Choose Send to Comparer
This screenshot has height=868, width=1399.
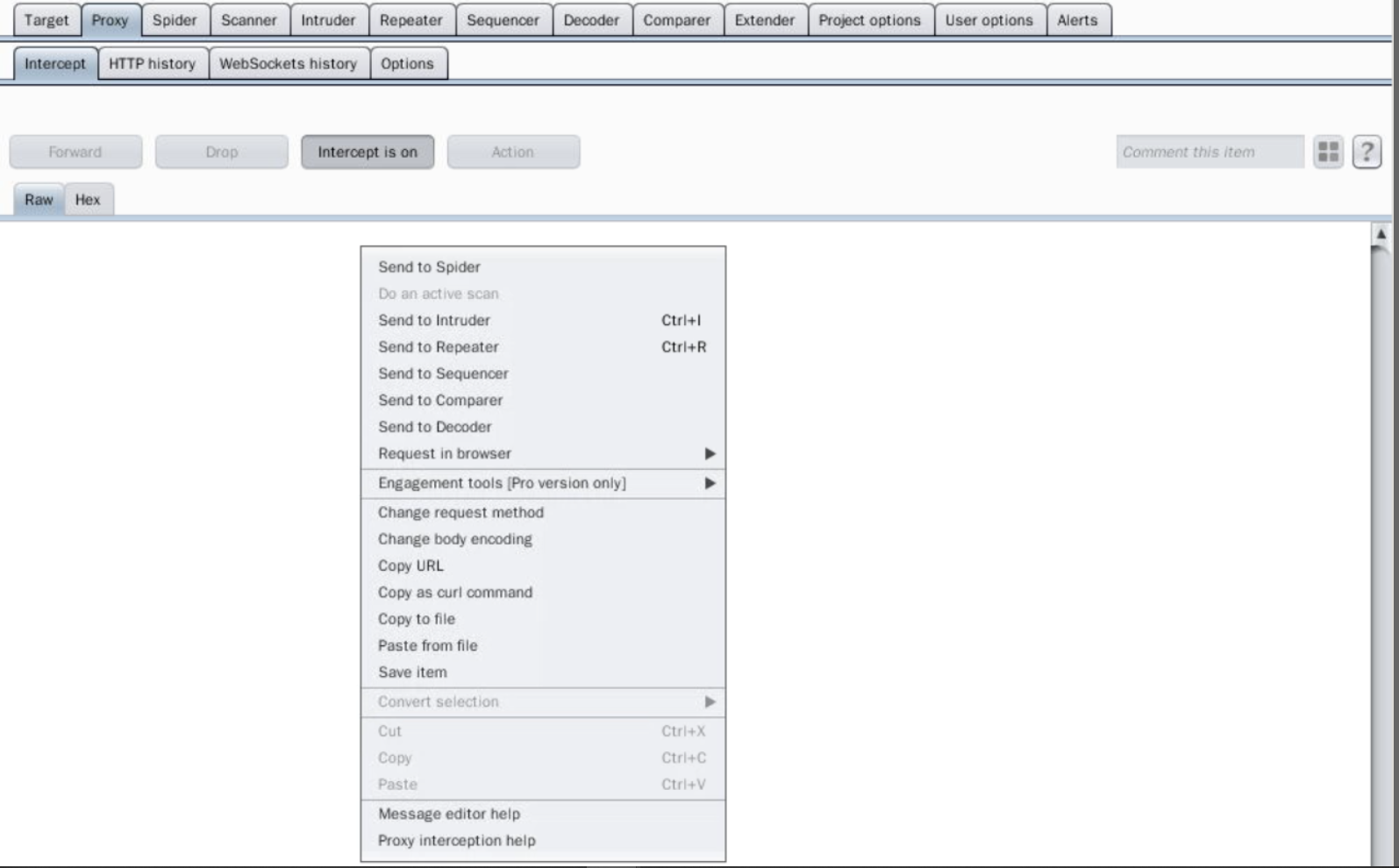(x=543, y=400)
